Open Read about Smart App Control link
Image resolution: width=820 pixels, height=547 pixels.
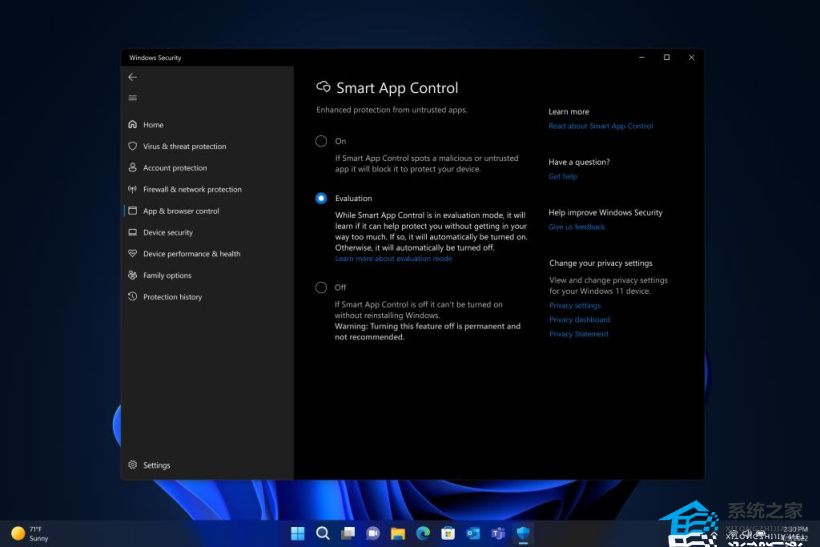coord(600,126)
